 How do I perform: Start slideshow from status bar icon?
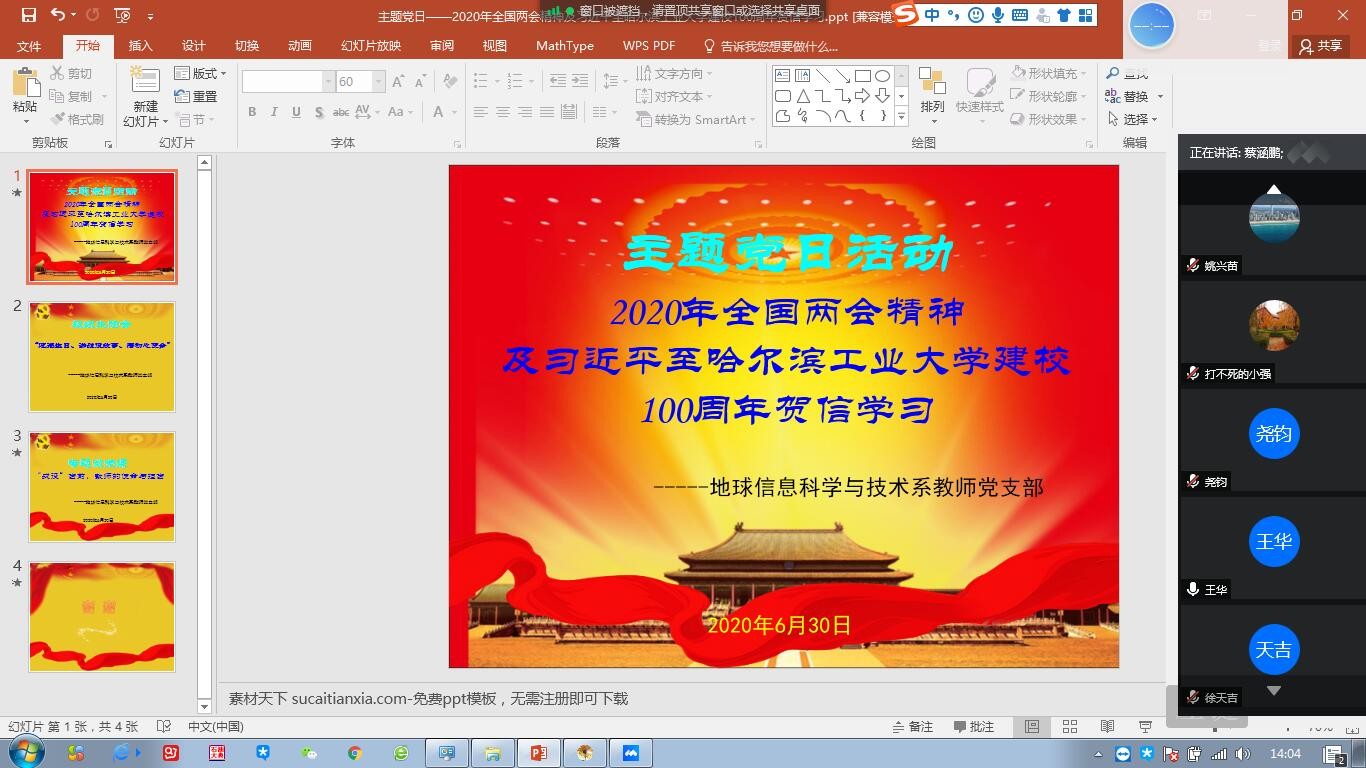(1146, 727)
